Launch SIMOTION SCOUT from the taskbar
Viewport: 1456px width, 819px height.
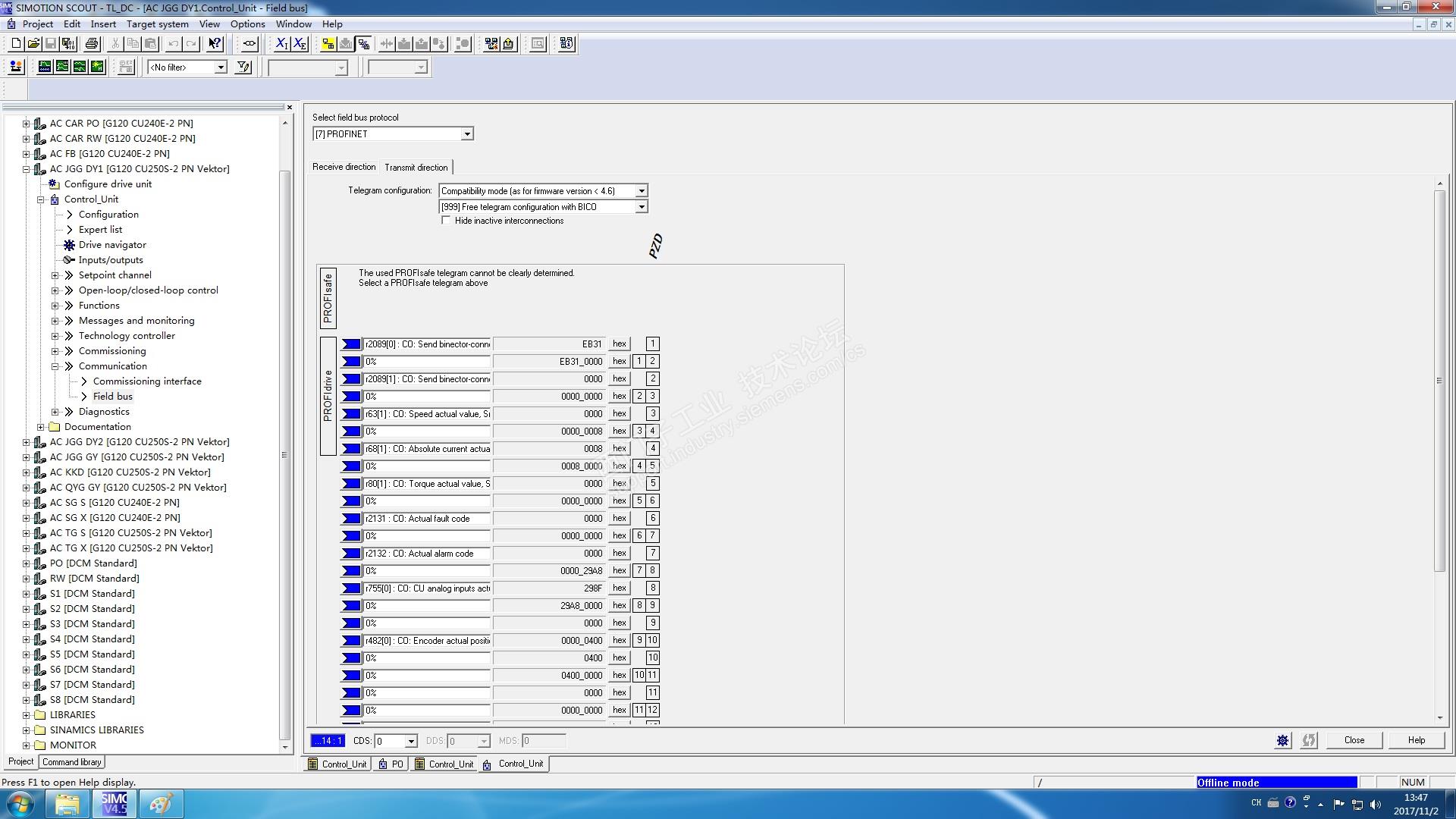point(115,804)
